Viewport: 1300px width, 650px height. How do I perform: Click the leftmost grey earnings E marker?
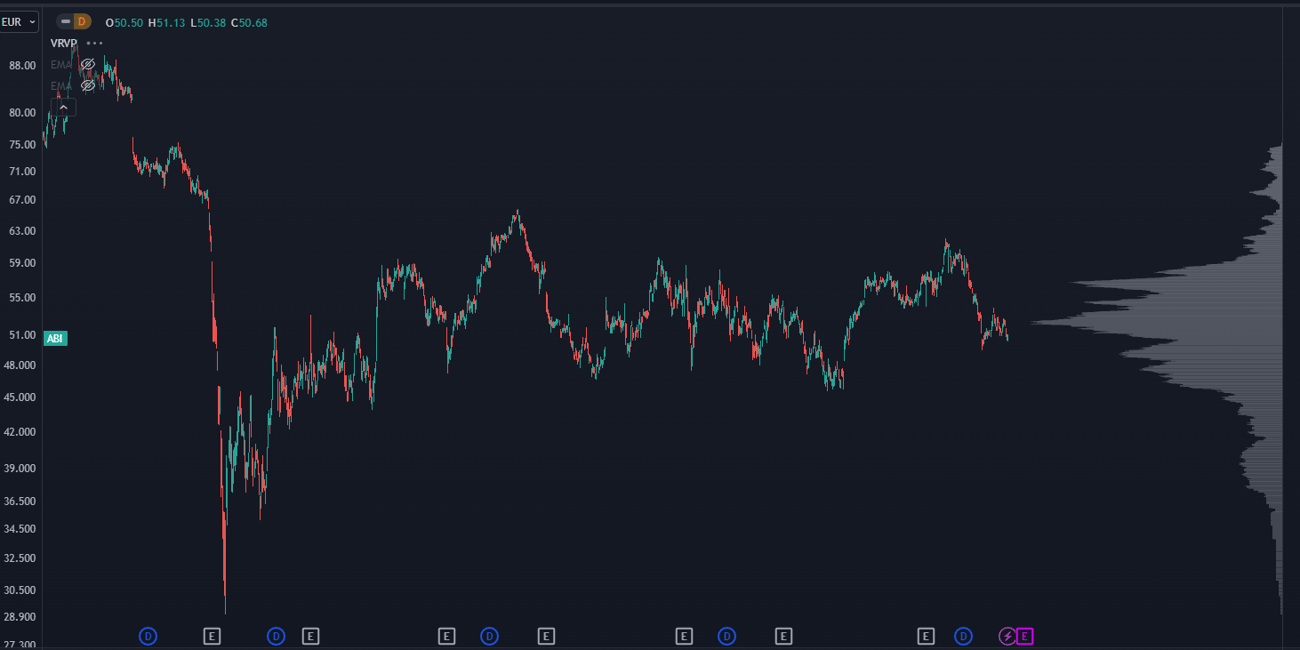tap(212, 636)
